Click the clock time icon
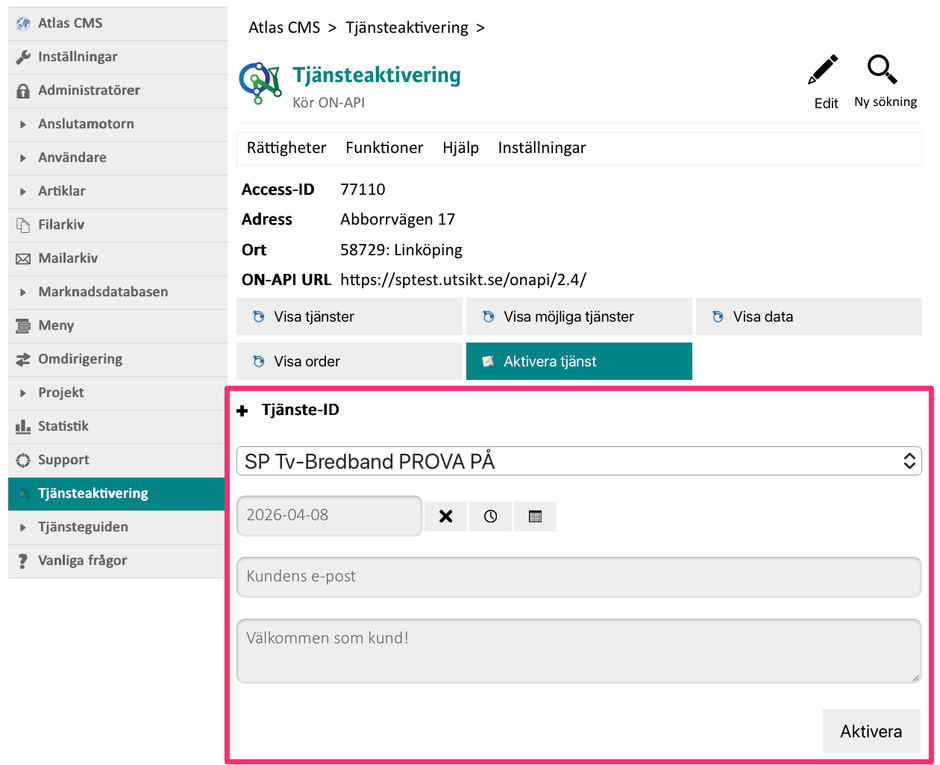 (x=490, y=516)
